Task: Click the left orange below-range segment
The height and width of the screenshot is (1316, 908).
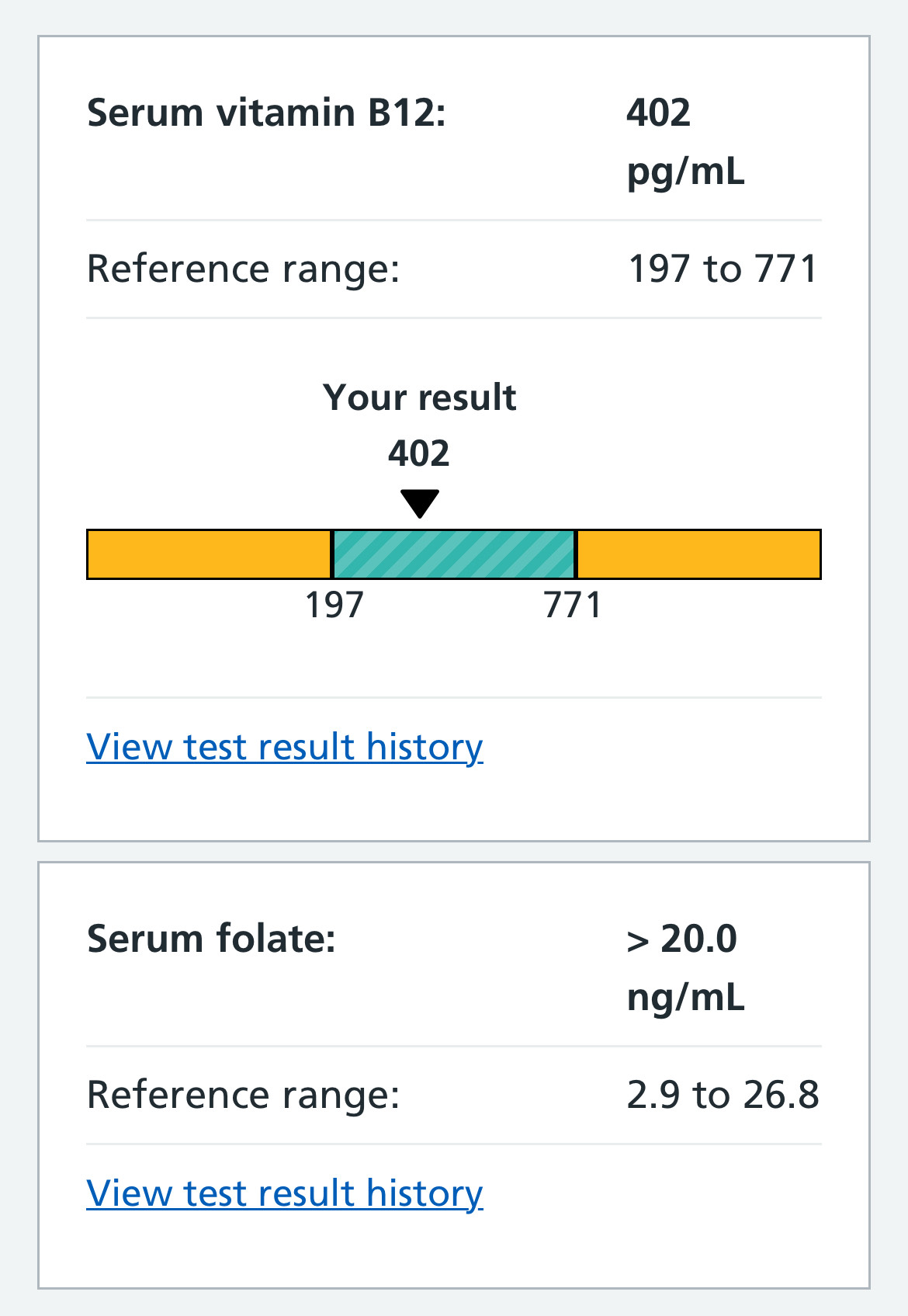Action: [209, 554]
